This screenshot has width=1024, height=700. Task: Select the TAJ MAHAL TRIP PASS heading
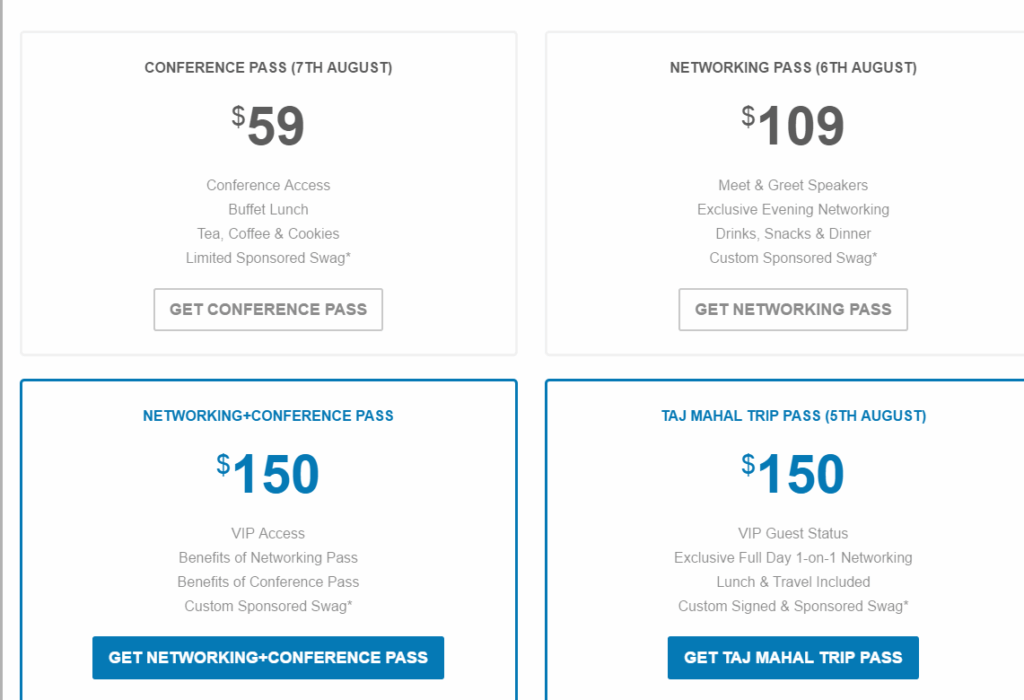(793, 416)
